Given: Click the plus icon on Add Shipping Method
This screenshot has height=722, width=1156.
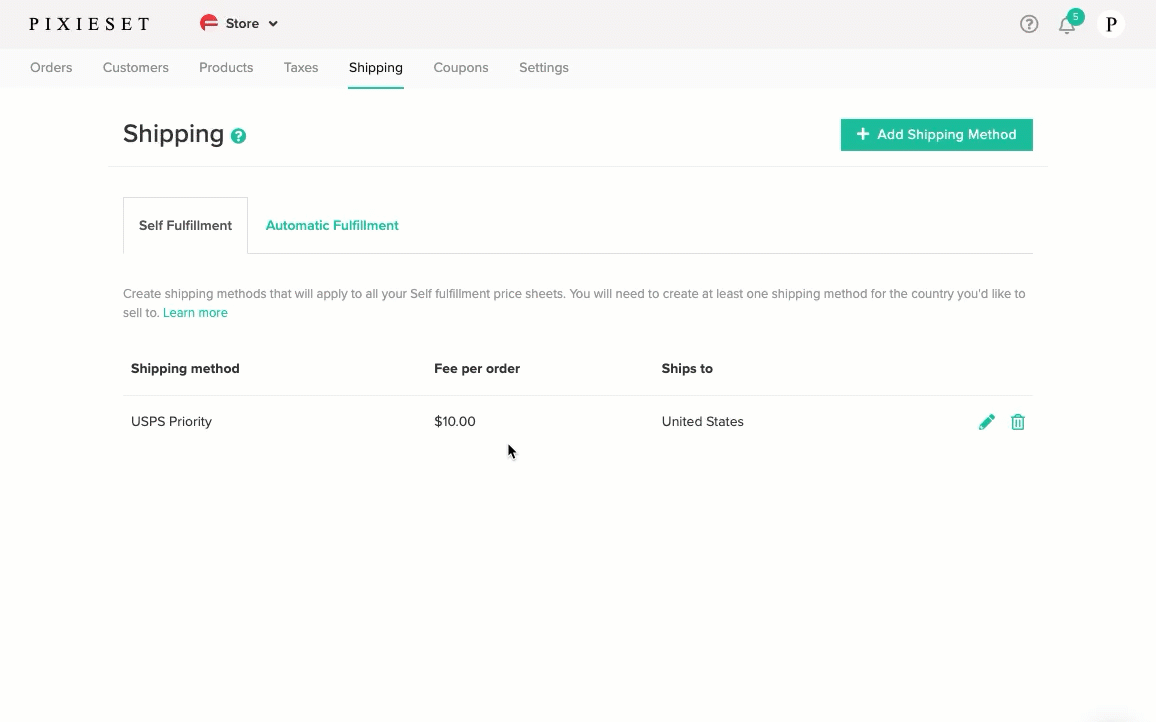Looking at the screenshot, I should click(x=864, y=134).
